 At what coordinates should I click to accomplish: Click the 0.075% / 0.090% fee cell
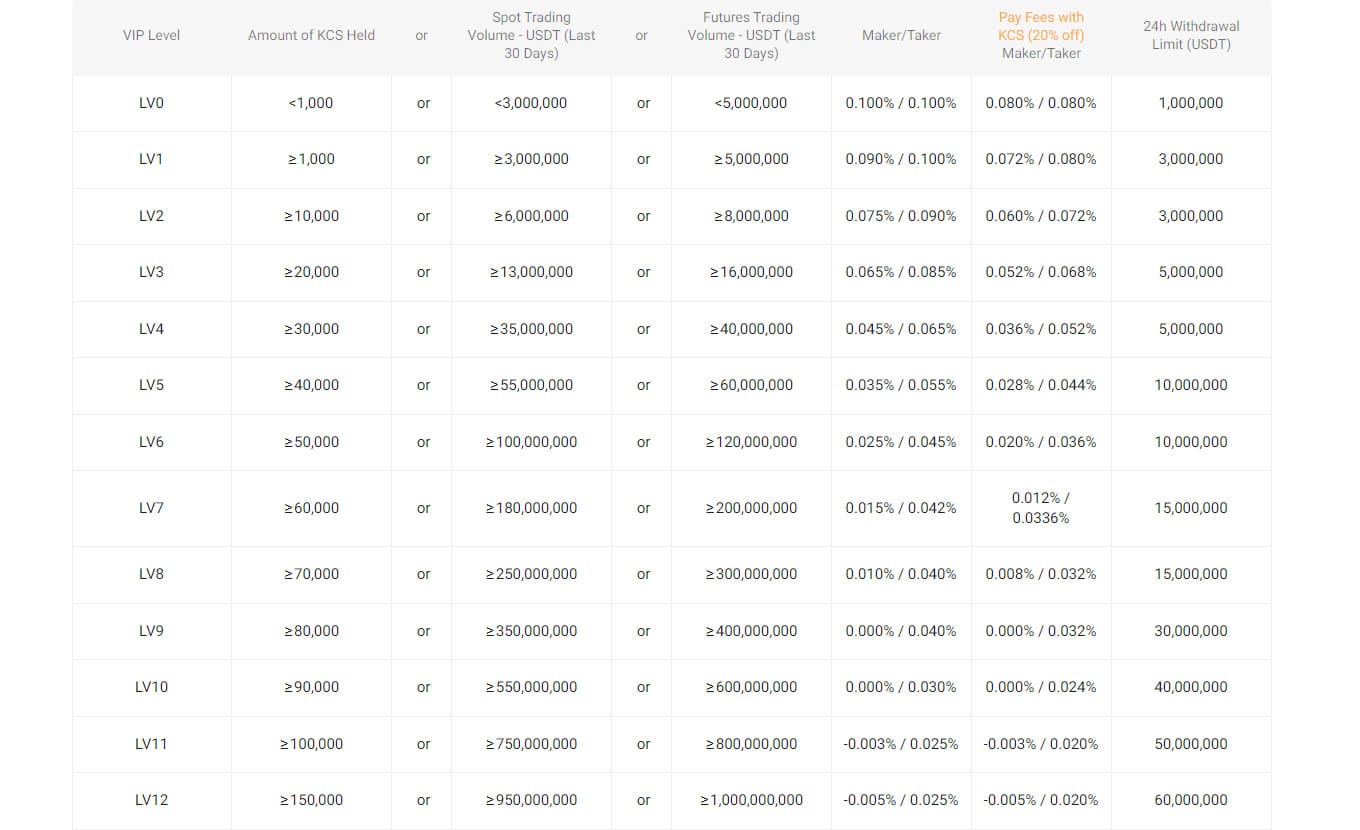click(x=901, y=216)
